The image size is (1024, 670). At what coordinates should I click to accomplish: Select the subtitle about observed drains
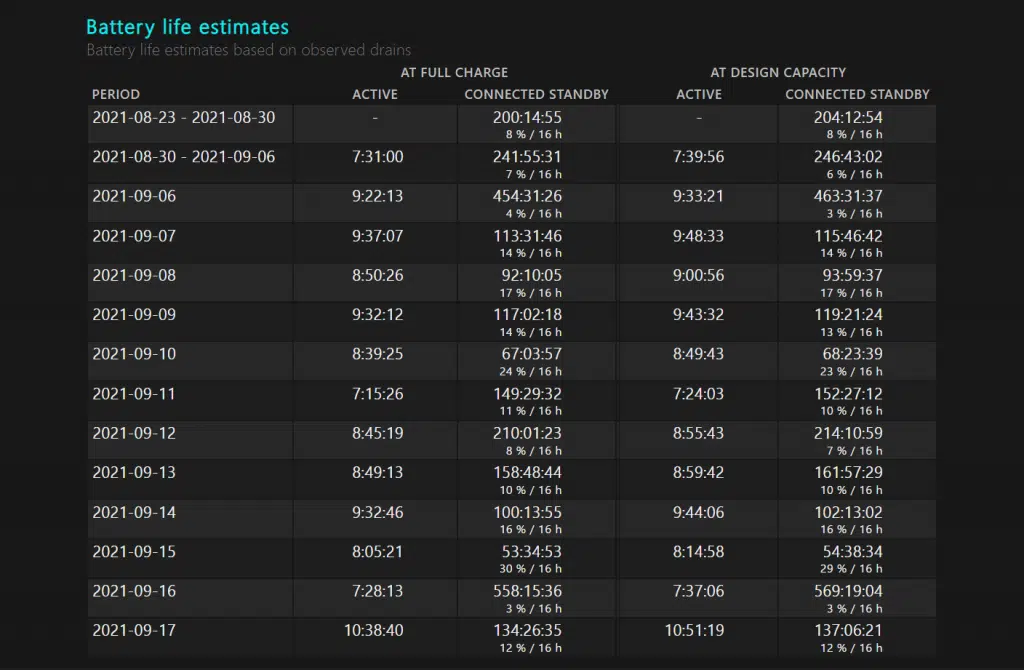click(249, 50)
